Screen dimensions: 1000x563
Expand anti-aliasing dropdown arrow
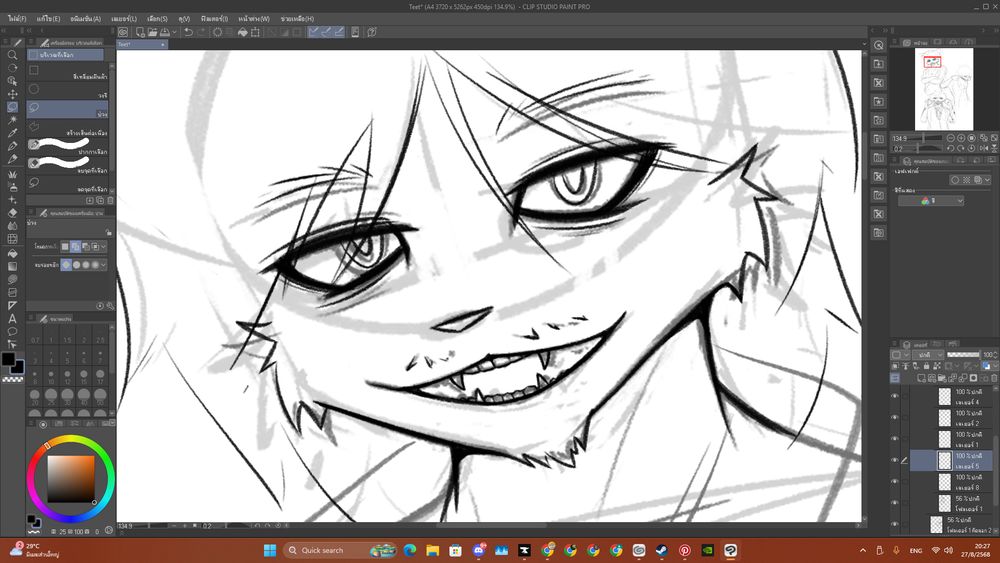click(103, 265)
